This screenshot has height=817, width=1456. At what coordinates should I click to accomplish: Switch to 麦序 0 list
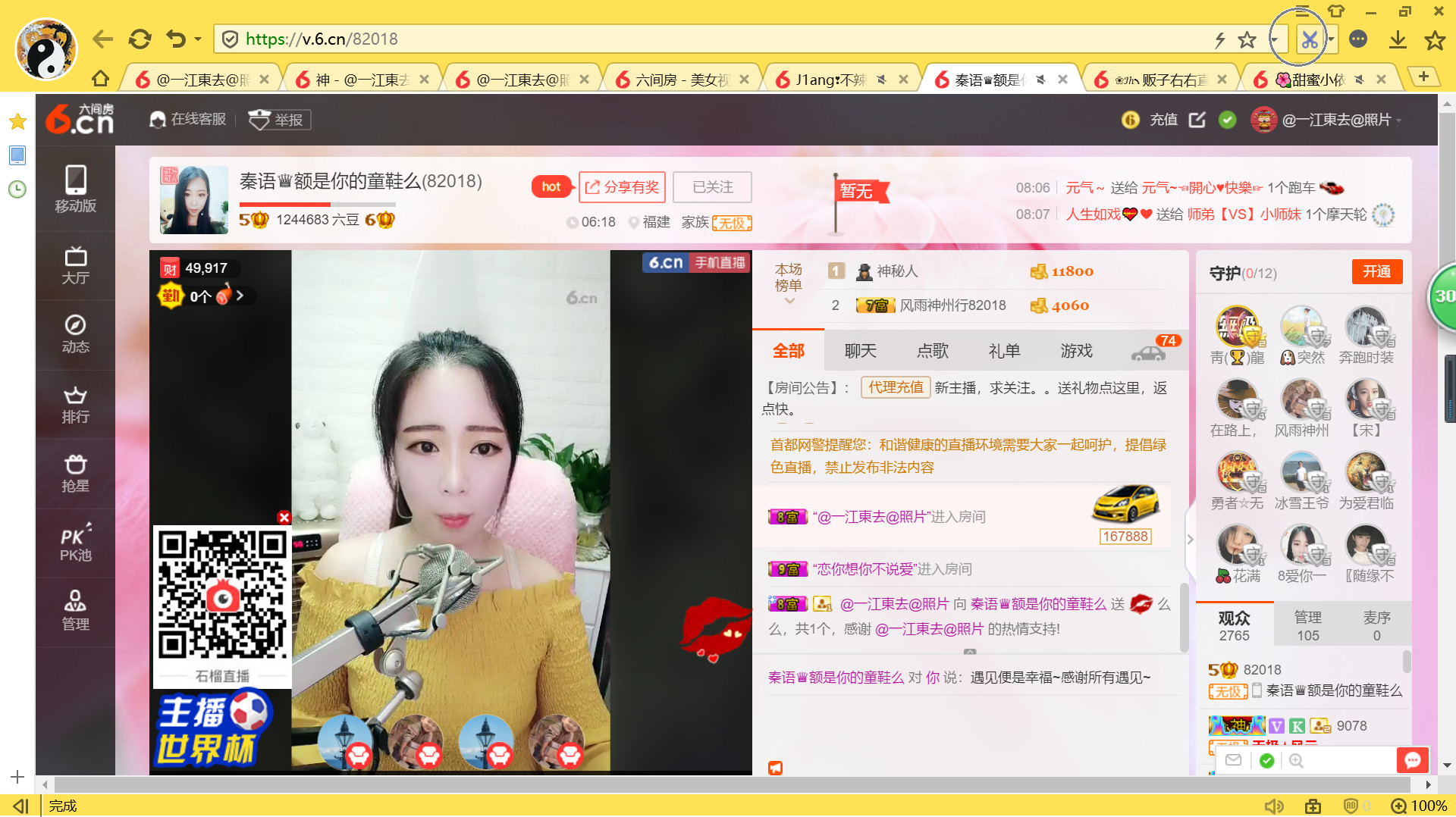tap(1376, 626)
